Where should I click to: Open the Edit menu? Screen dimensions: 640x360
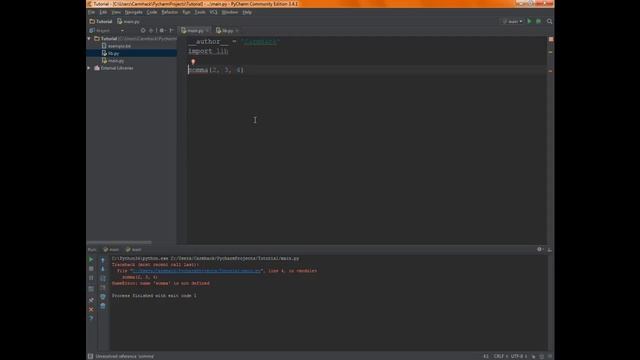[103, 12]
